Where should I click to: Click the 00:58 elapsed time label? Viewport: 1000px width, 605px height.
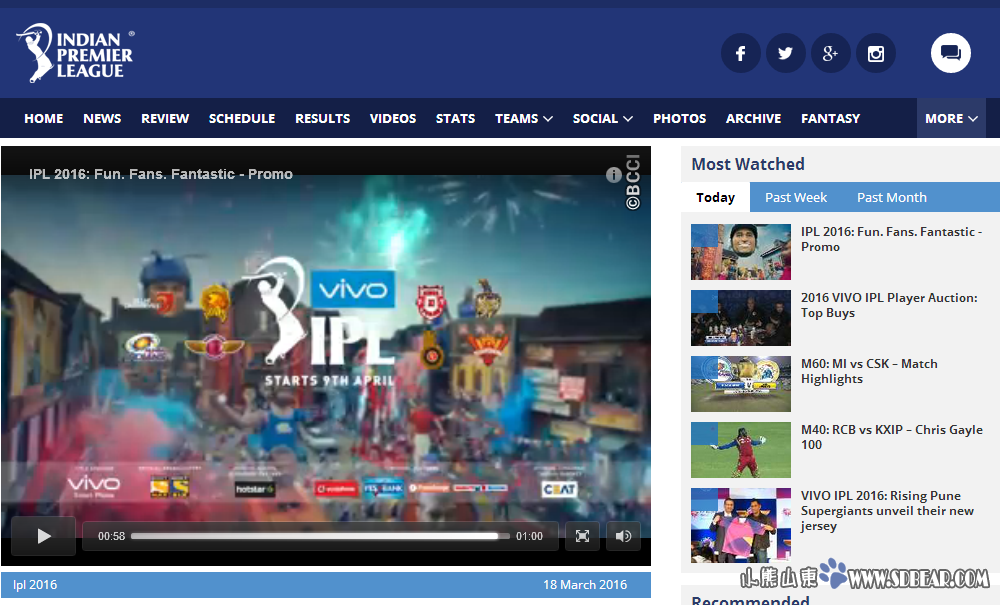(x=112, y=536)
